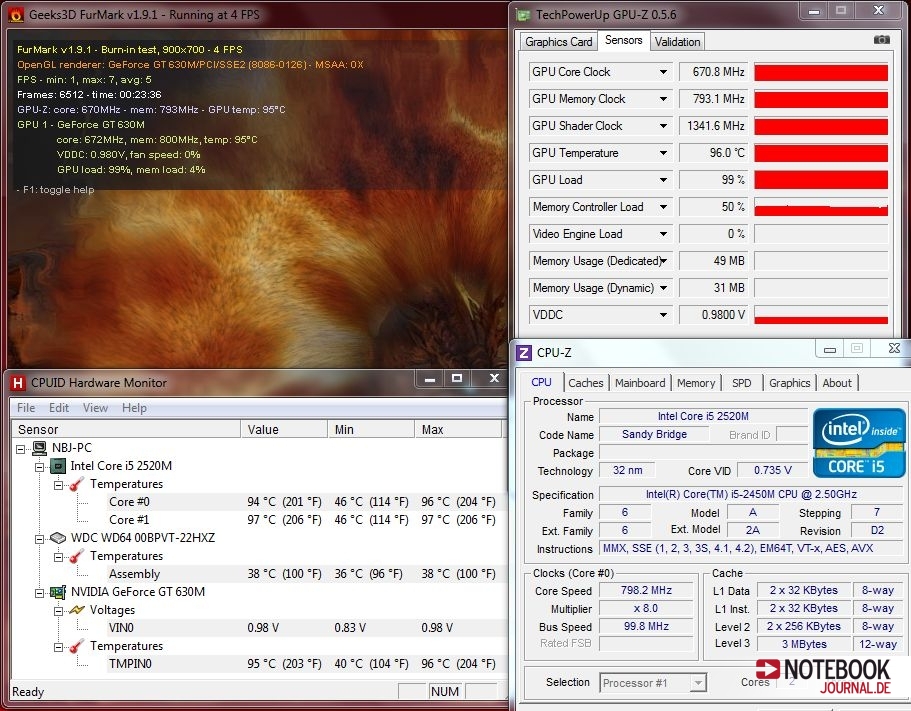This screenshot has height=711, width=911.
Task: Click the thermometer icon under Intel Core i5 2520M
Action: (77, 484)
